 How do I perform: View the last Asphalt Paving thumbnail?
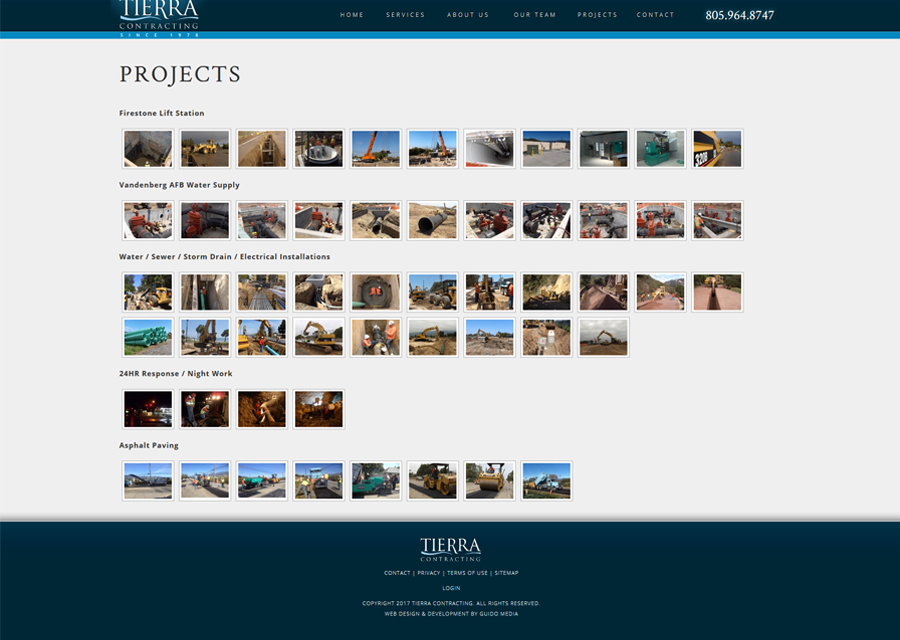(546, 480)
